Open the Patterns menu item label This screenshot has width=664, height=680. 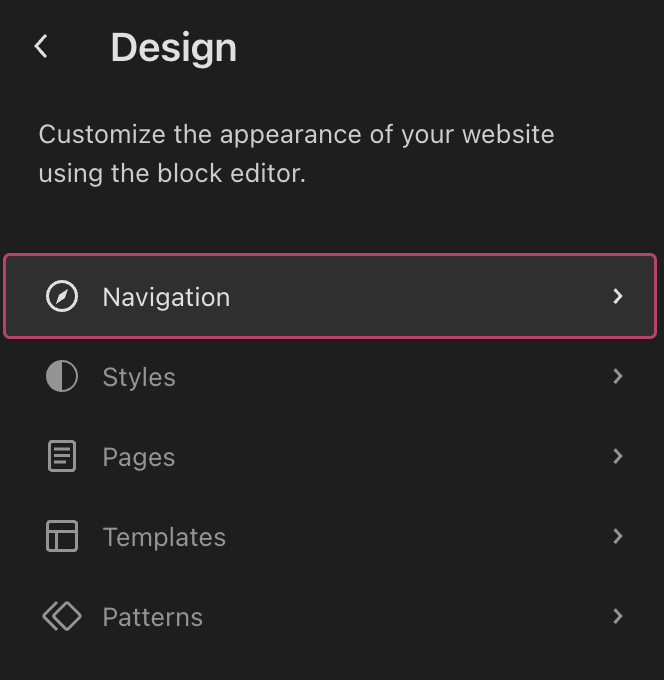coord(153,617)
